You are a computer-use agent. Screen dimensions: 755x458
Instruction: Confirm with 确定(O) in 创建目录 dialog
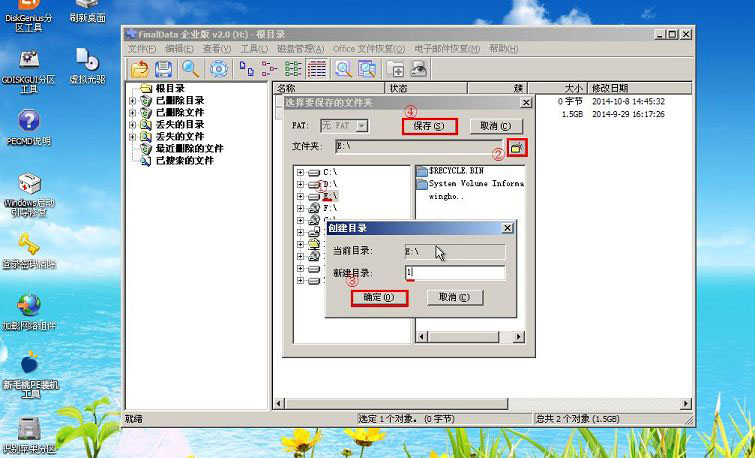coord(379,298)
